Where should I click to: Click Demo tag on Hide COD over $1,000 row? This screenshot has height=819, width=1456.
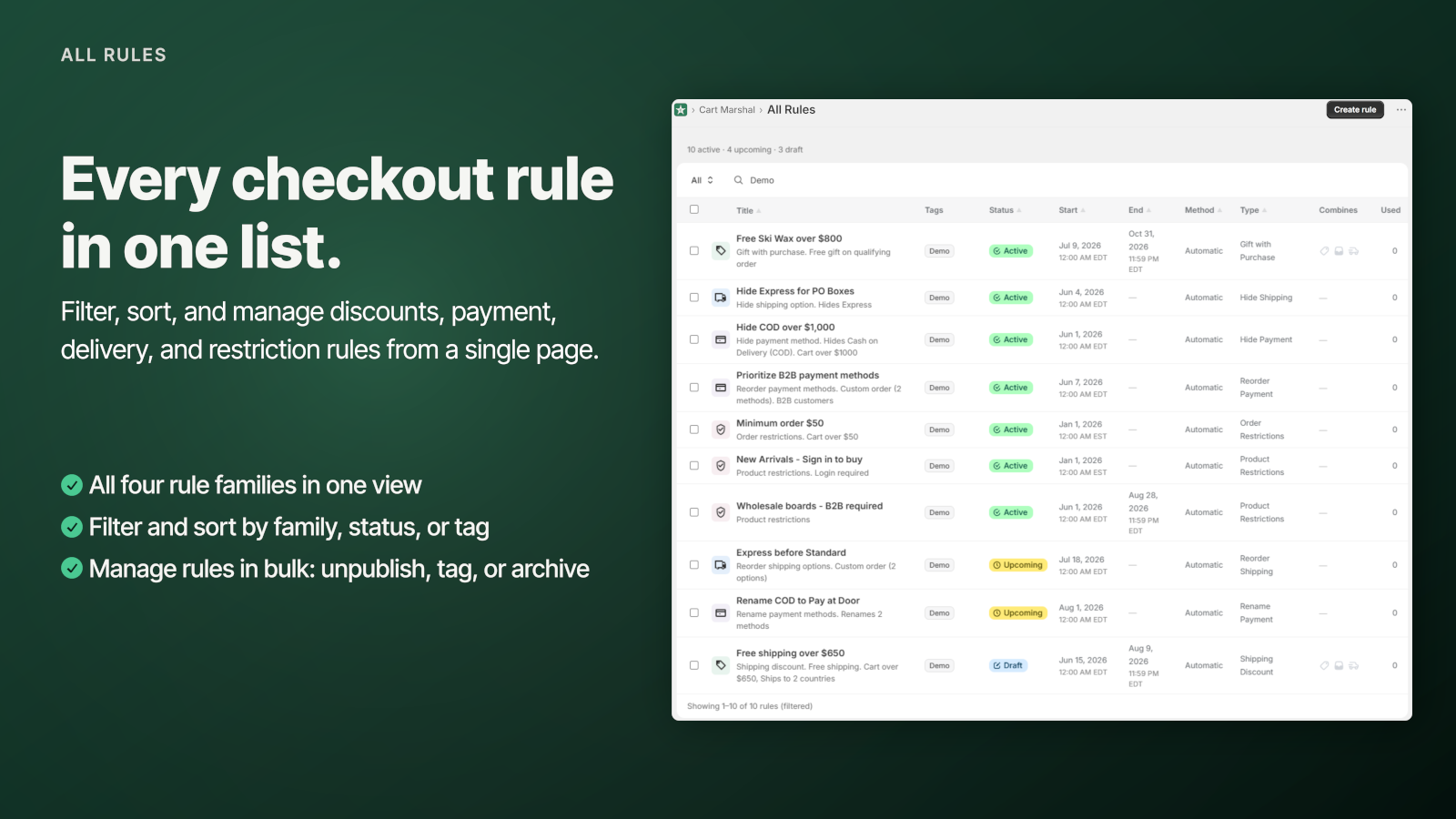tap(939, 340)
